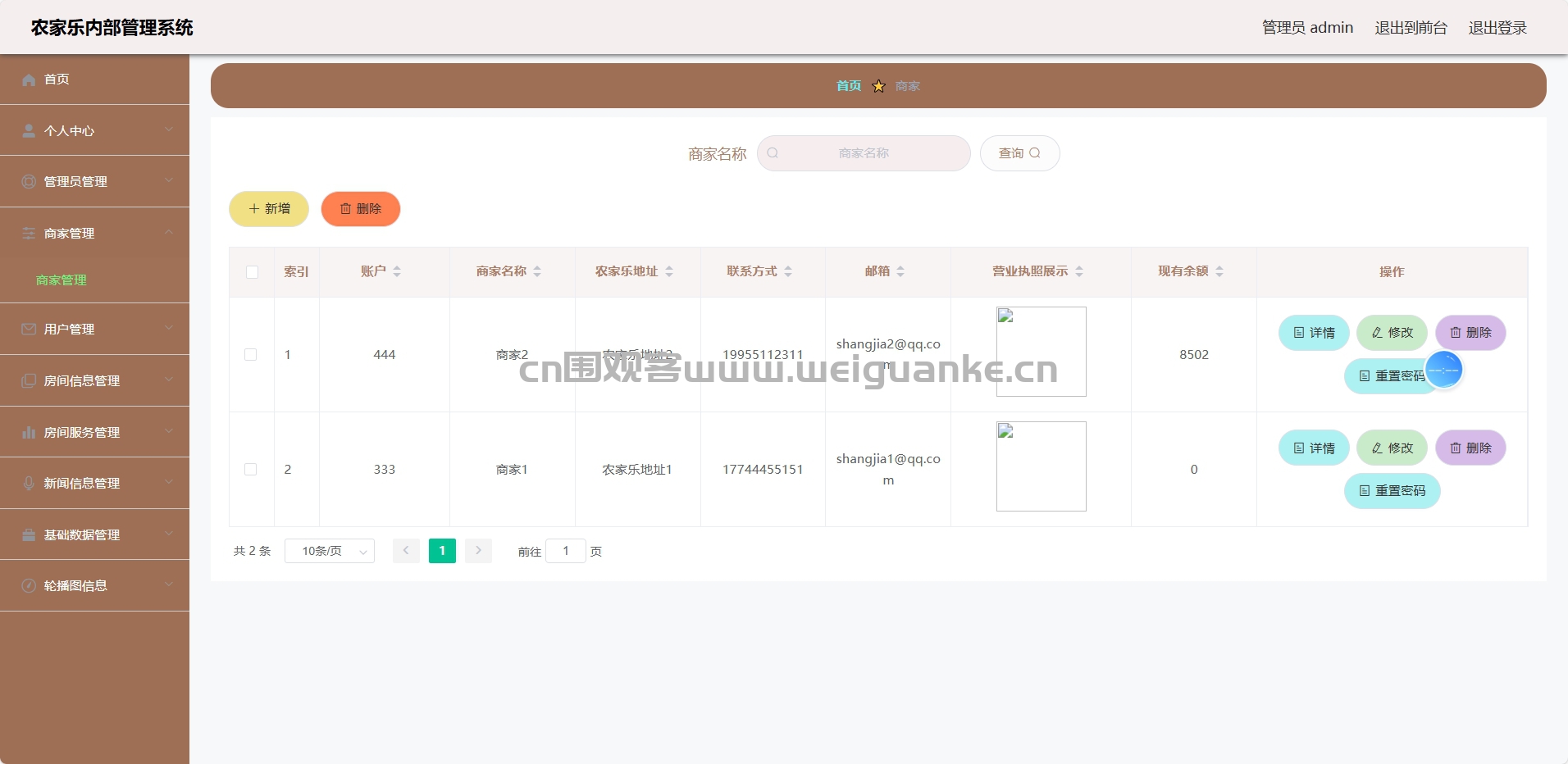Viewport: 1568px width, 764px height.
Task: Click the sort arrows on 营业执照展示 column
Action: click(1079, 271)
